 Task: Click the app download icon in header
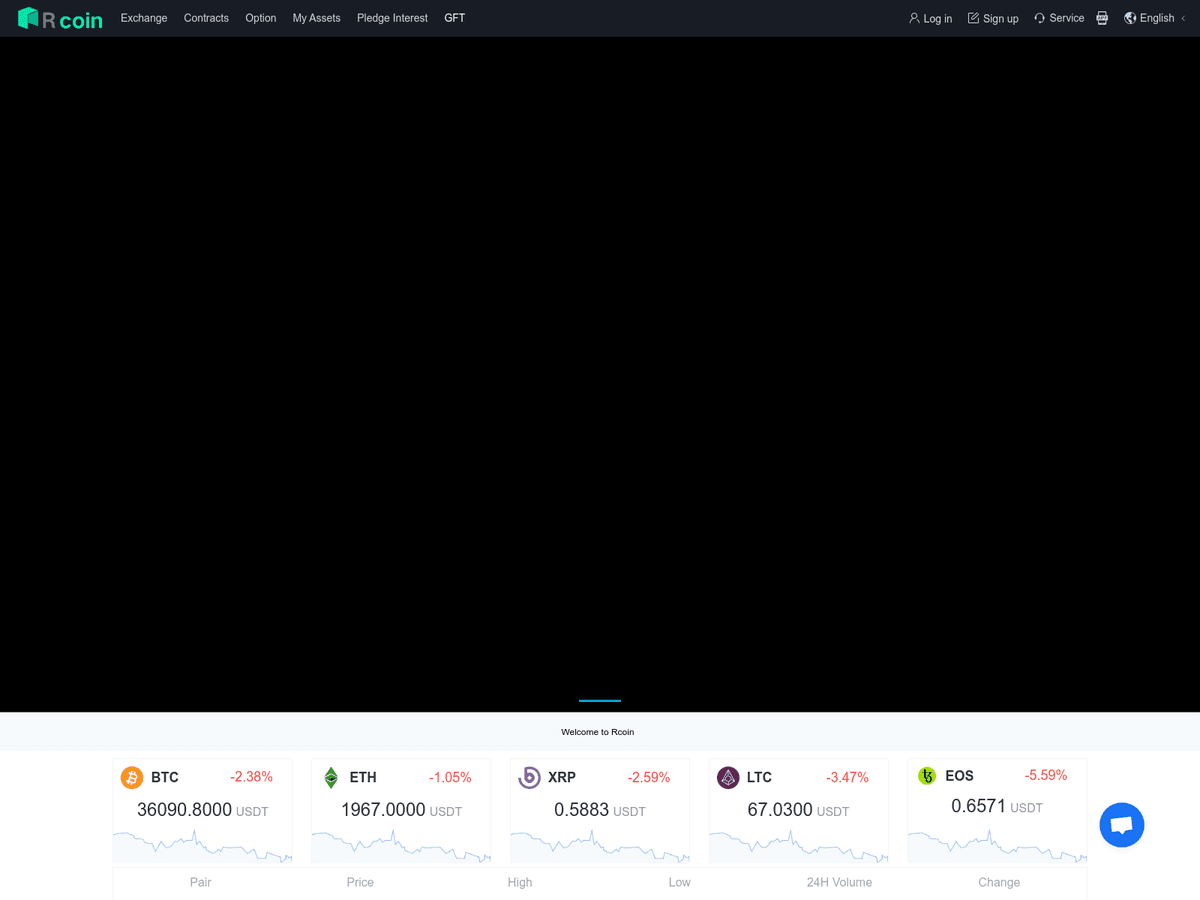pyautogui.click(x=1102, y=18)
